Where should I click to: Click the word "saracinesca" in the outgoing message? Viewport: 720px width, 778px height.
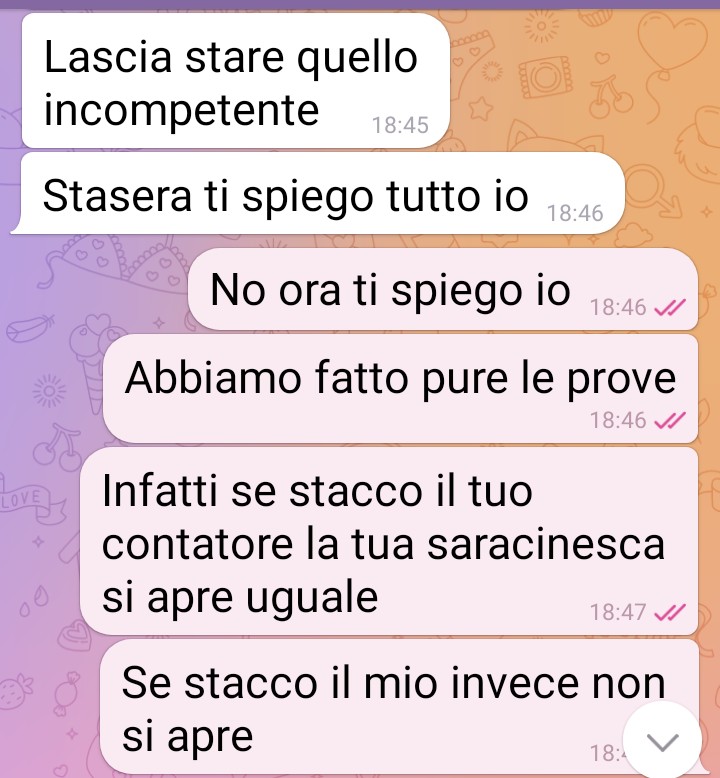tap(546, 544)
